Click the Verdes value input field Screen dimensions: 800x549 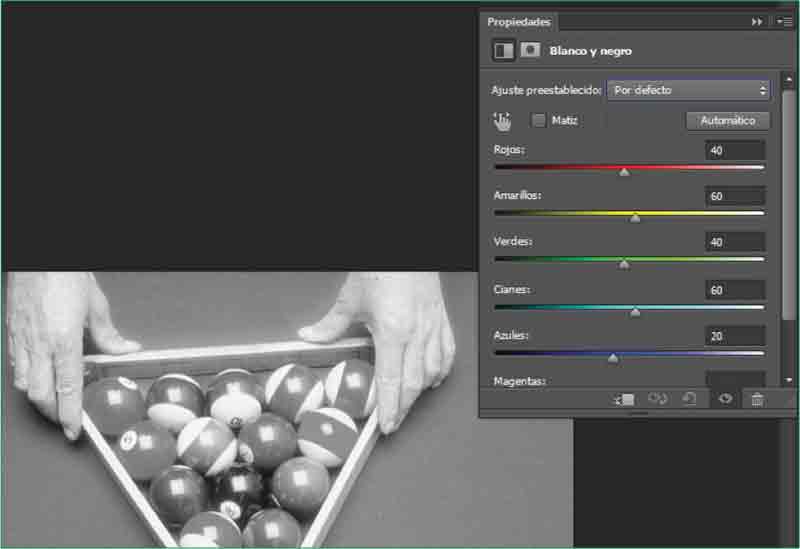tap(735, 242)
